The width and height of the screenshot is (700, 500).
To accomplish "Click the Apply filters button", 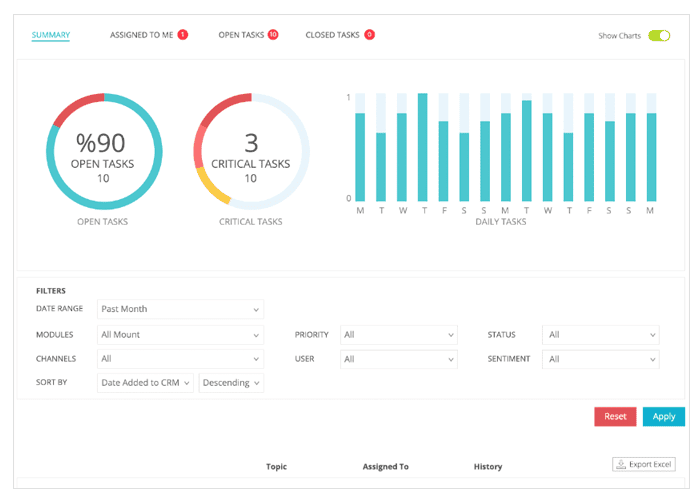I will 664,417.
